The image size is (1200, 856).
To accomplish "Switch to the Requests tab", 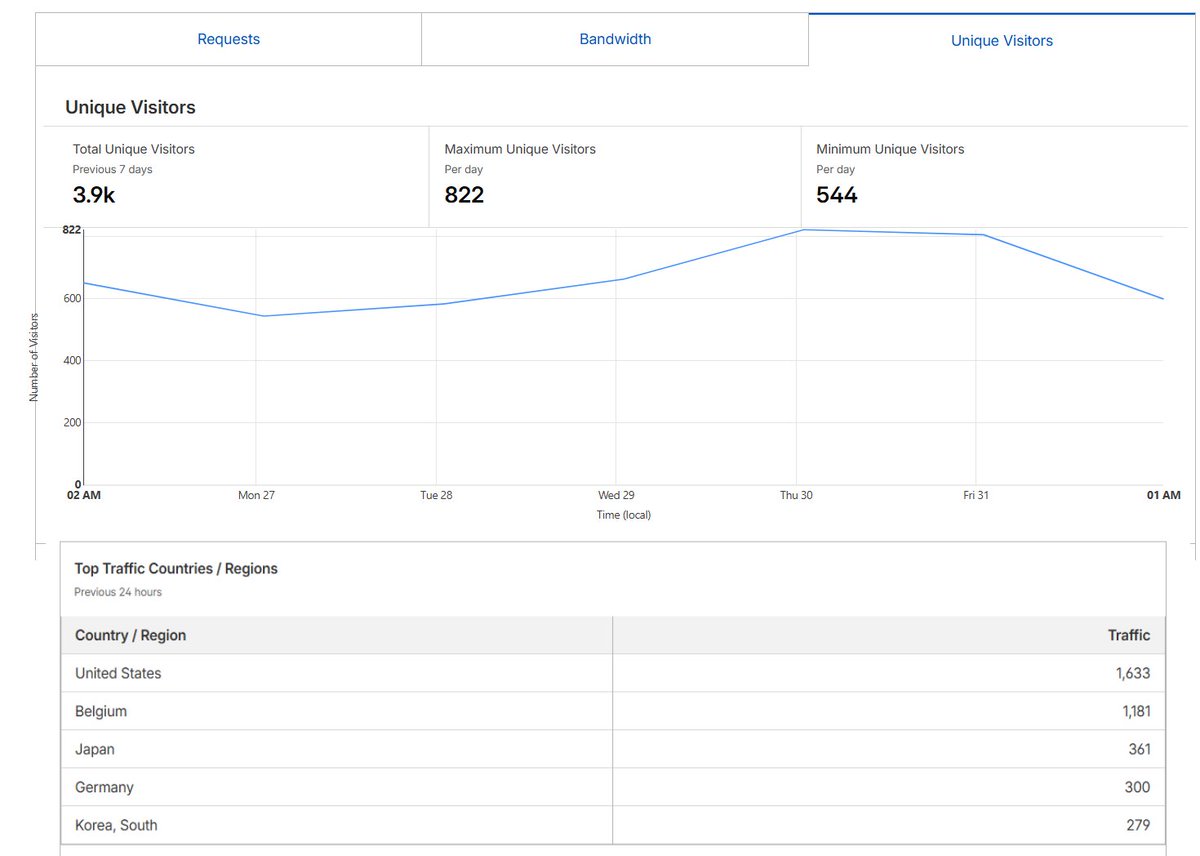I will 228,39.
